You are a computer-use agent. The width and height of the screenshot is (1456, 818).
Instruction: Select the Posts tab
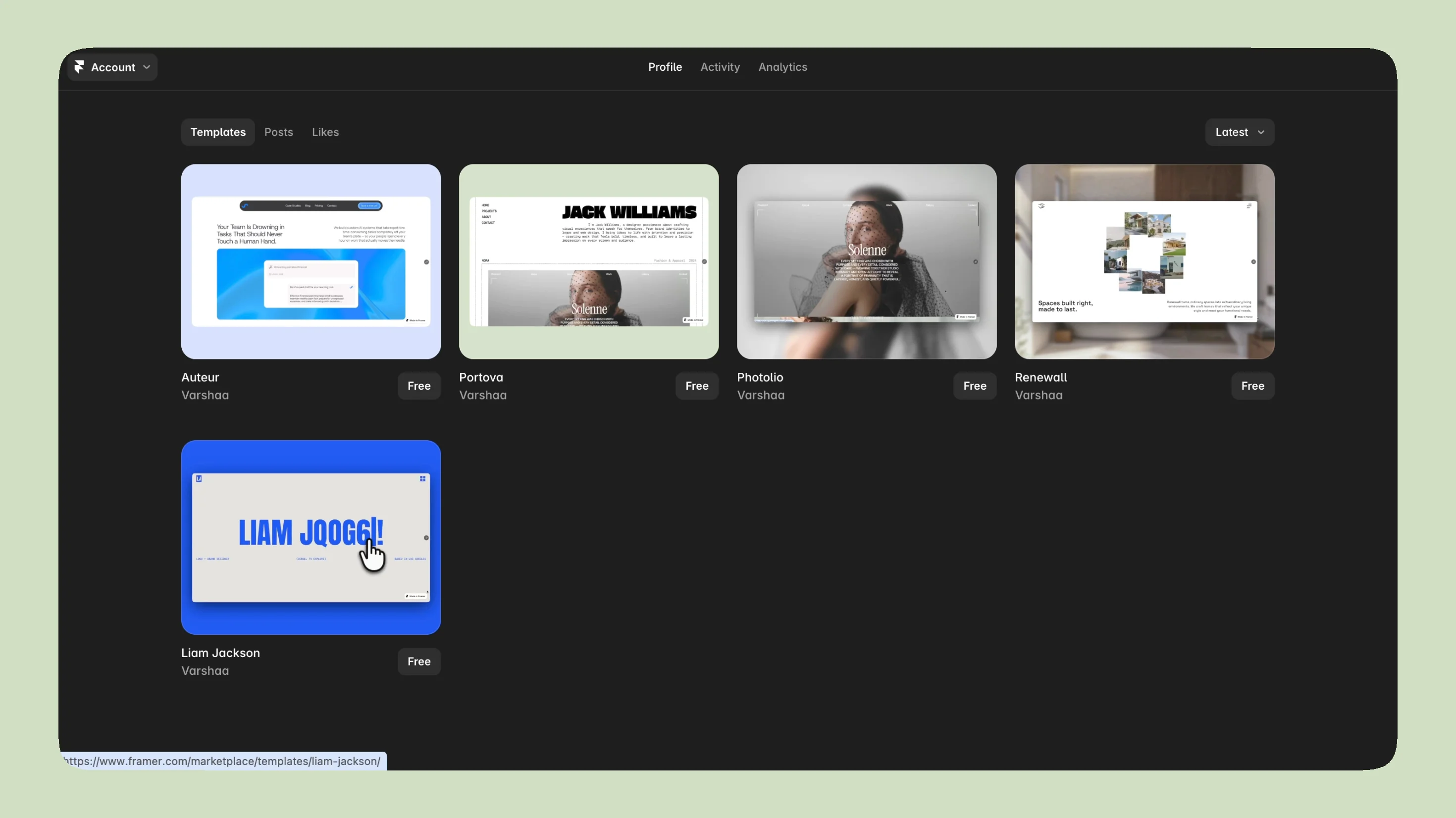coord(279,132)
